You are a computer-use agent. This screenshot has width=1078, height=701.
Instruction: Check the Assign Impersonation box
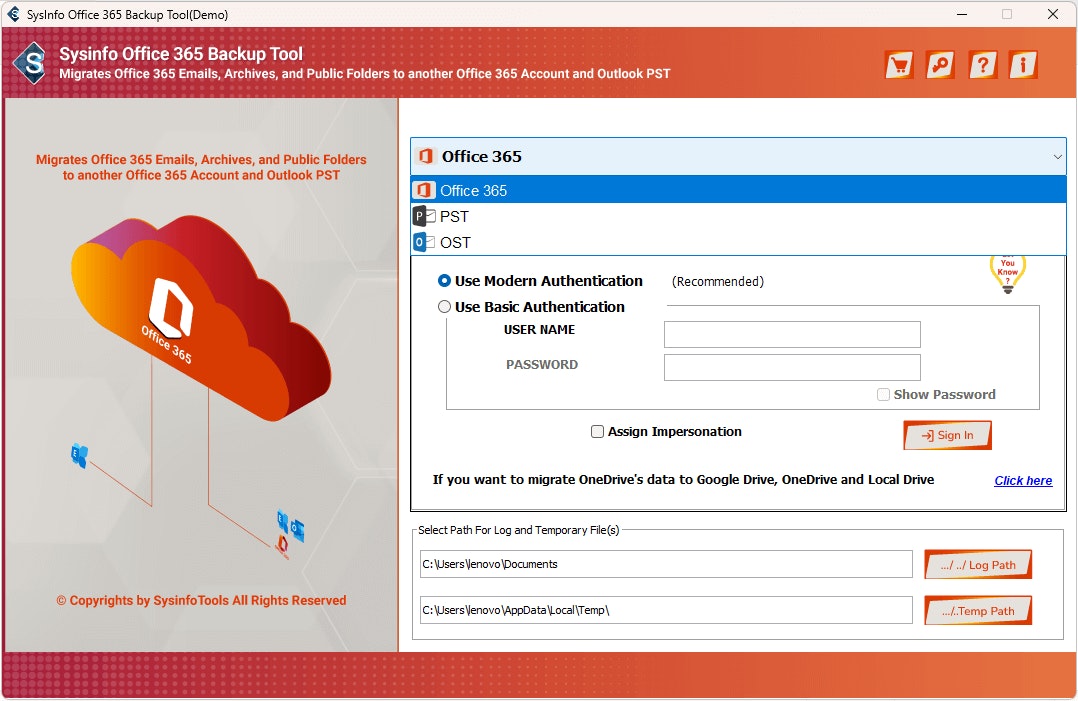(597, 431)
